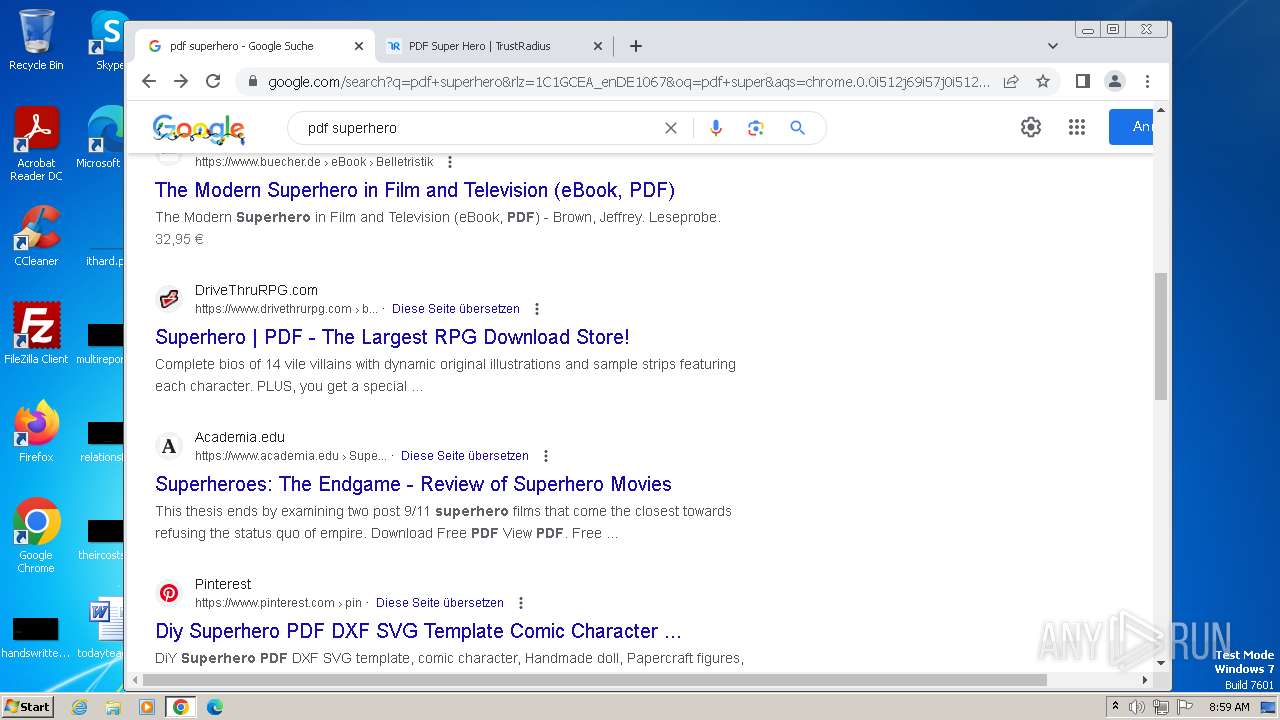The image size is (1280, 720).
Task: Click the magnifier search icon
Action: click(x=797, y=128)
